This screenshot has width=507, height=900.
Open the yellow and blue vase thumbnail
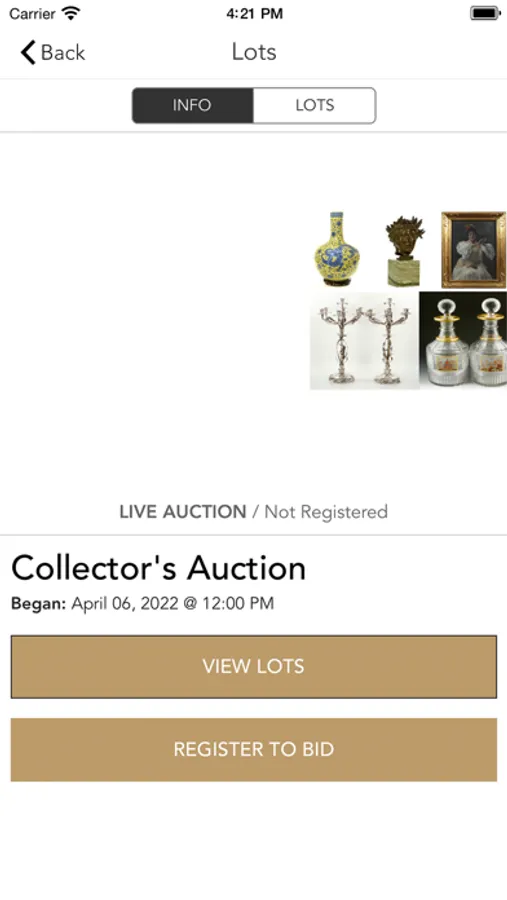[338, 249]
